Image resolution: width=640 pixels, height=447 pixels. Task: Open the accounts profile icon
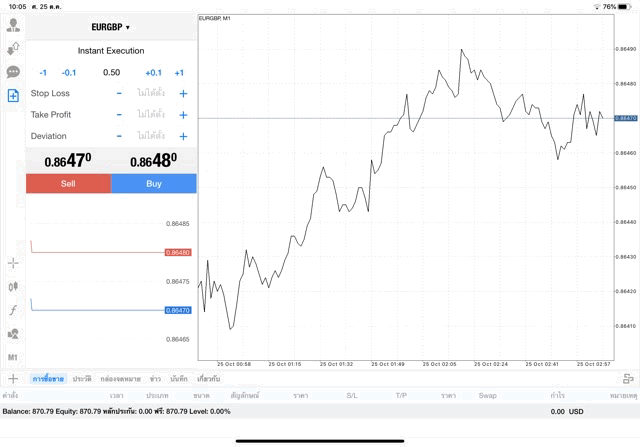(x=13, y=25)
